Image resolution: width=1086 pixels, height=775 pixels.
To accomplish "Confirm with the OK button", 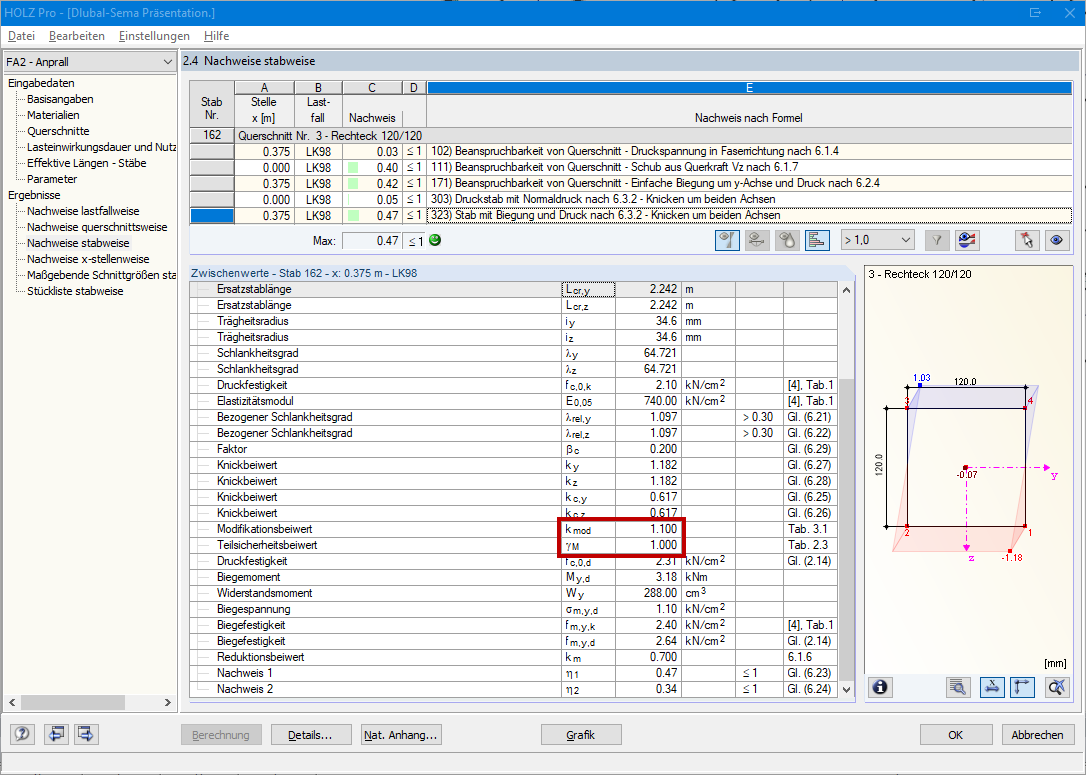I will [x=956, y=735].
